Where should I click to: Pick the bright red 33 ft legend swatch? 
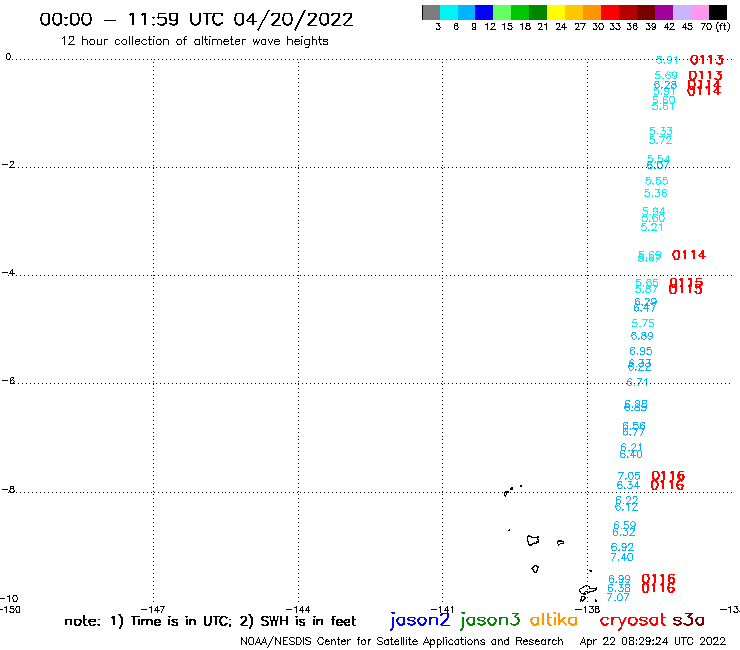tap(610, 12)
